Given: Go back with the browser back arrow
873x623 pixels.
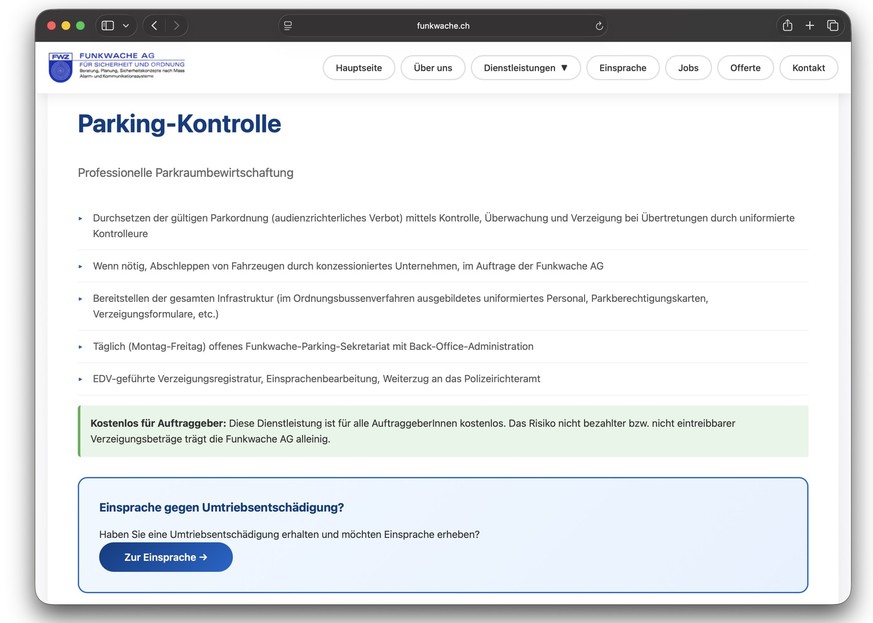Looking at the screenshot, I should [x=154, y=26].
